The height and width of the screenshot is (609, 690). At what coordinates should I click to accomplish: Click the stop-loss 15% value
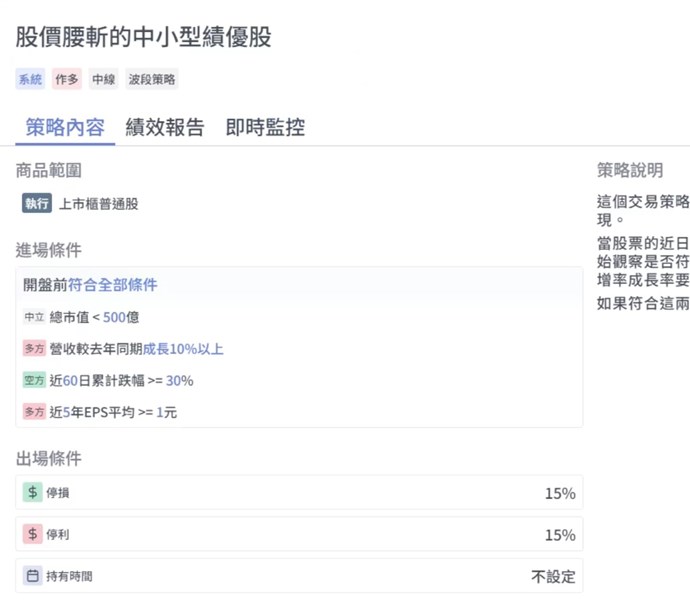coord(559,493)
